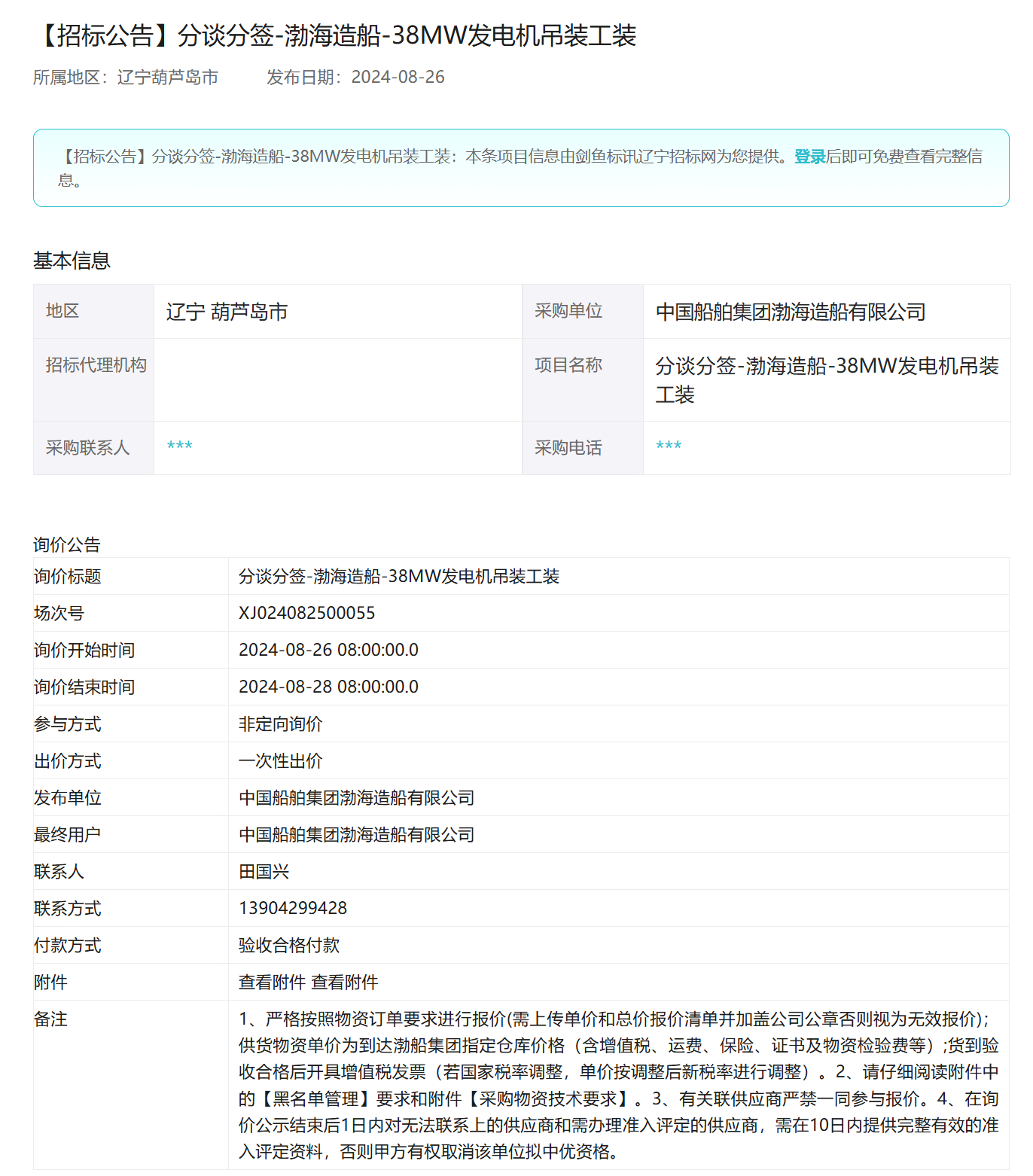Click the 非定向询价 participation value
1033x1176 pixels.
pos(280,724)
